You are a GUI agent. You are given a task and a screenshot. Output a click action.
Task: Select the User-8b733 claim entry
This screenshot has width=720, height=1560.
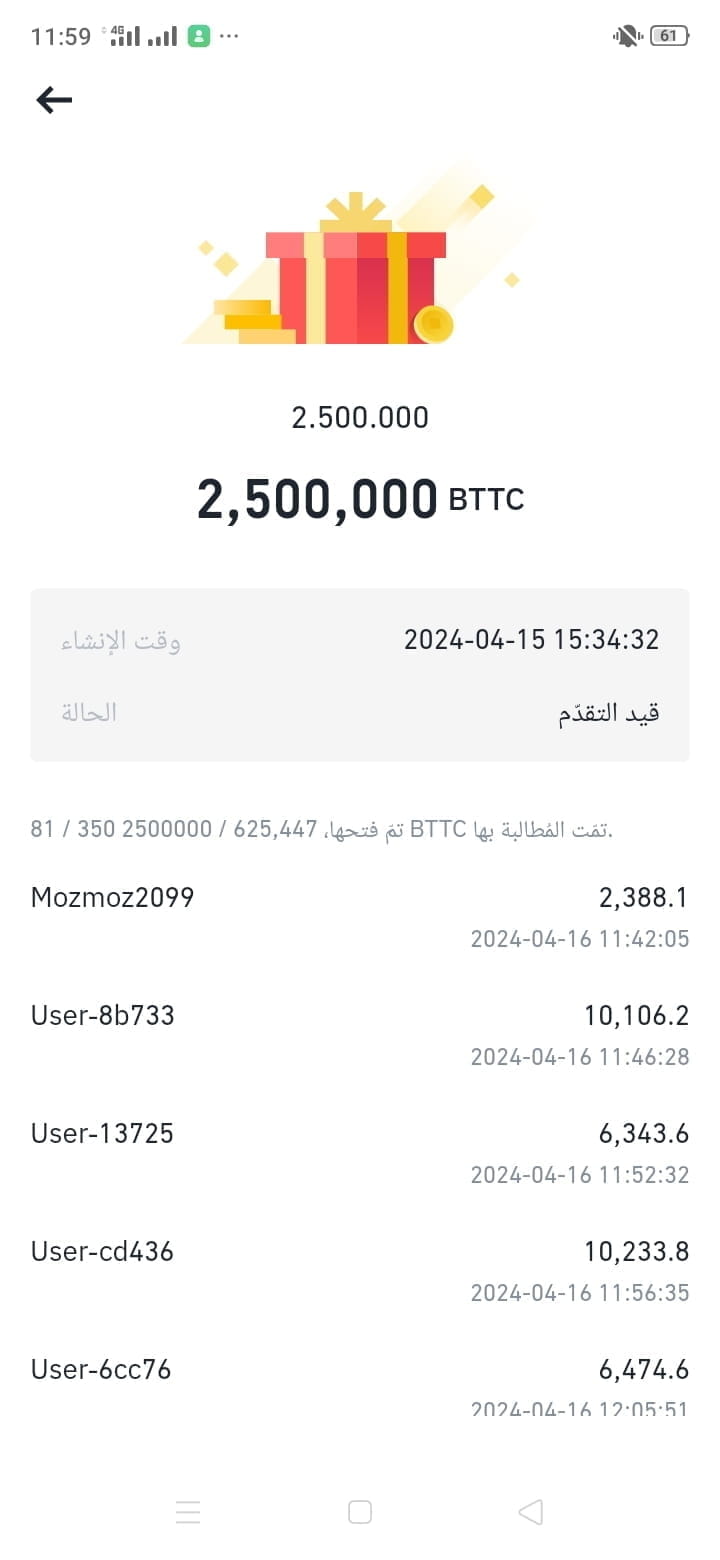pyautogui.click(x=360, y=1035)
